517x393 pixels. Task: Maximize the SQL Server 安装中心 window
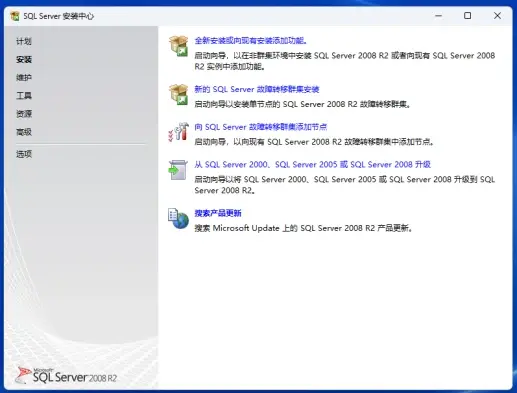click(x=468, y=16)
